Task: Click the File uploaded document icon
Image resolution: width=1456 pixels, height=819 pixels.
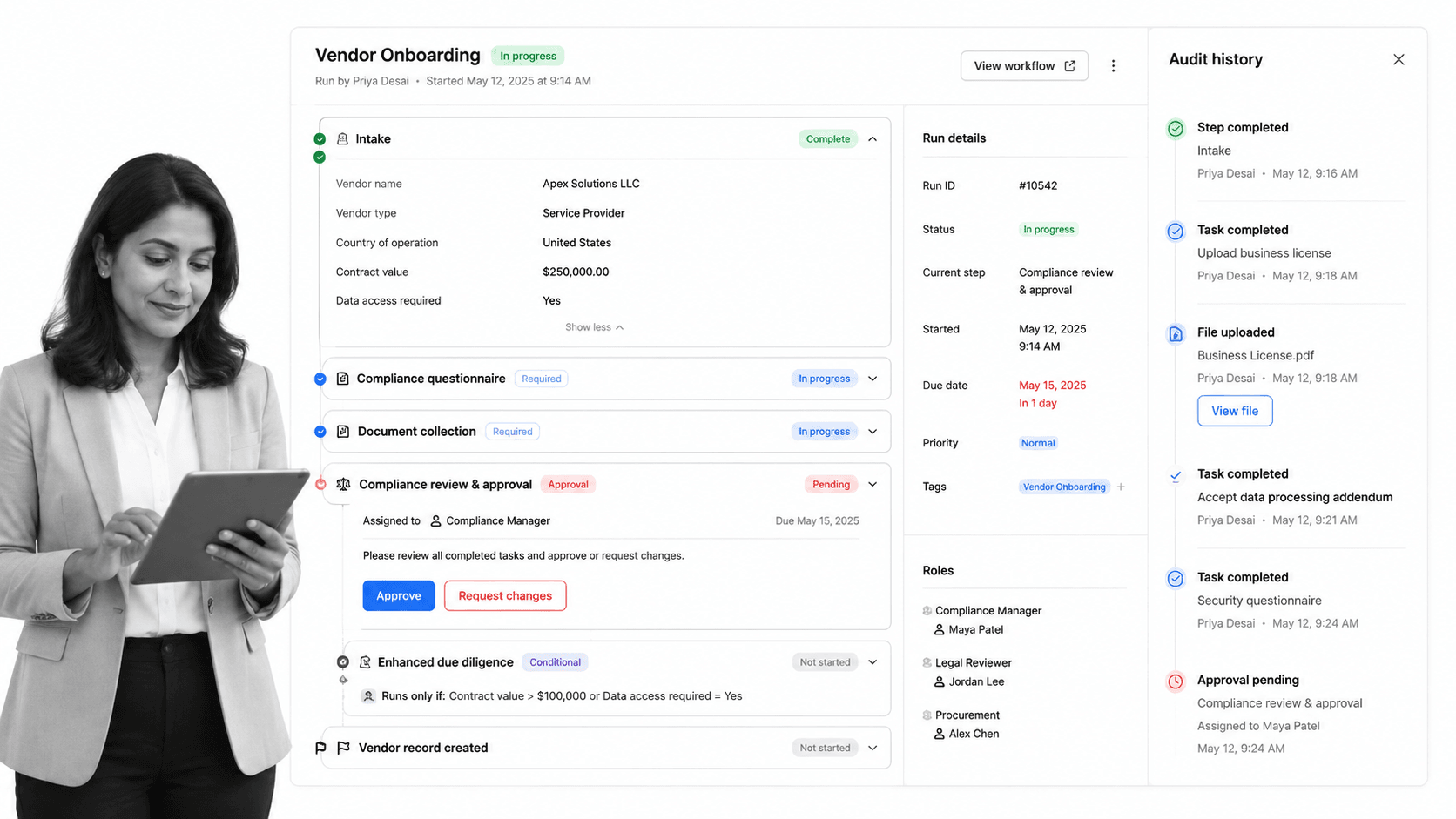Action: click(1176, 334)
